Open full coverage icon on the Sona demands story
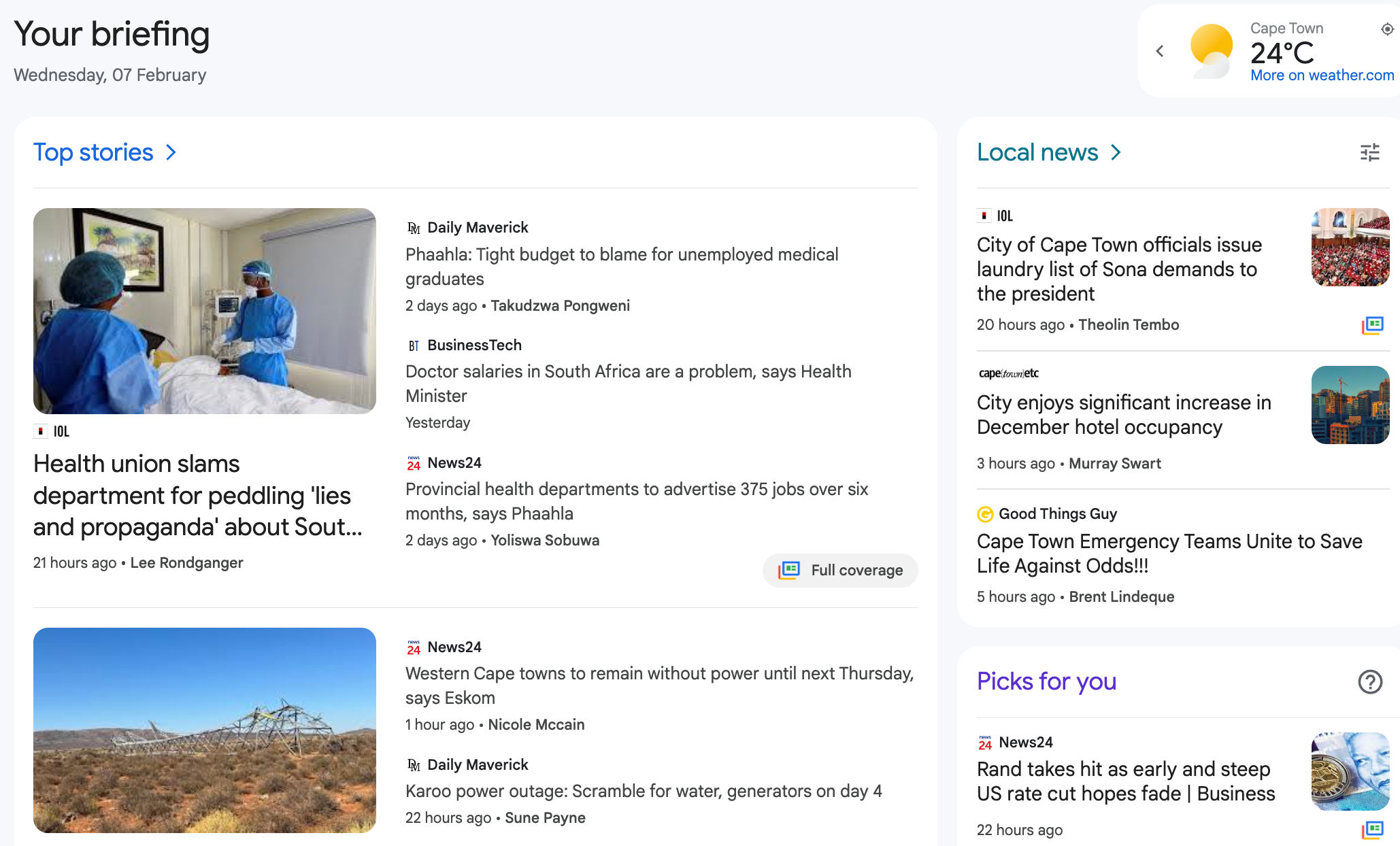This screenshot has width=1400, height=846. (1372, 326)
